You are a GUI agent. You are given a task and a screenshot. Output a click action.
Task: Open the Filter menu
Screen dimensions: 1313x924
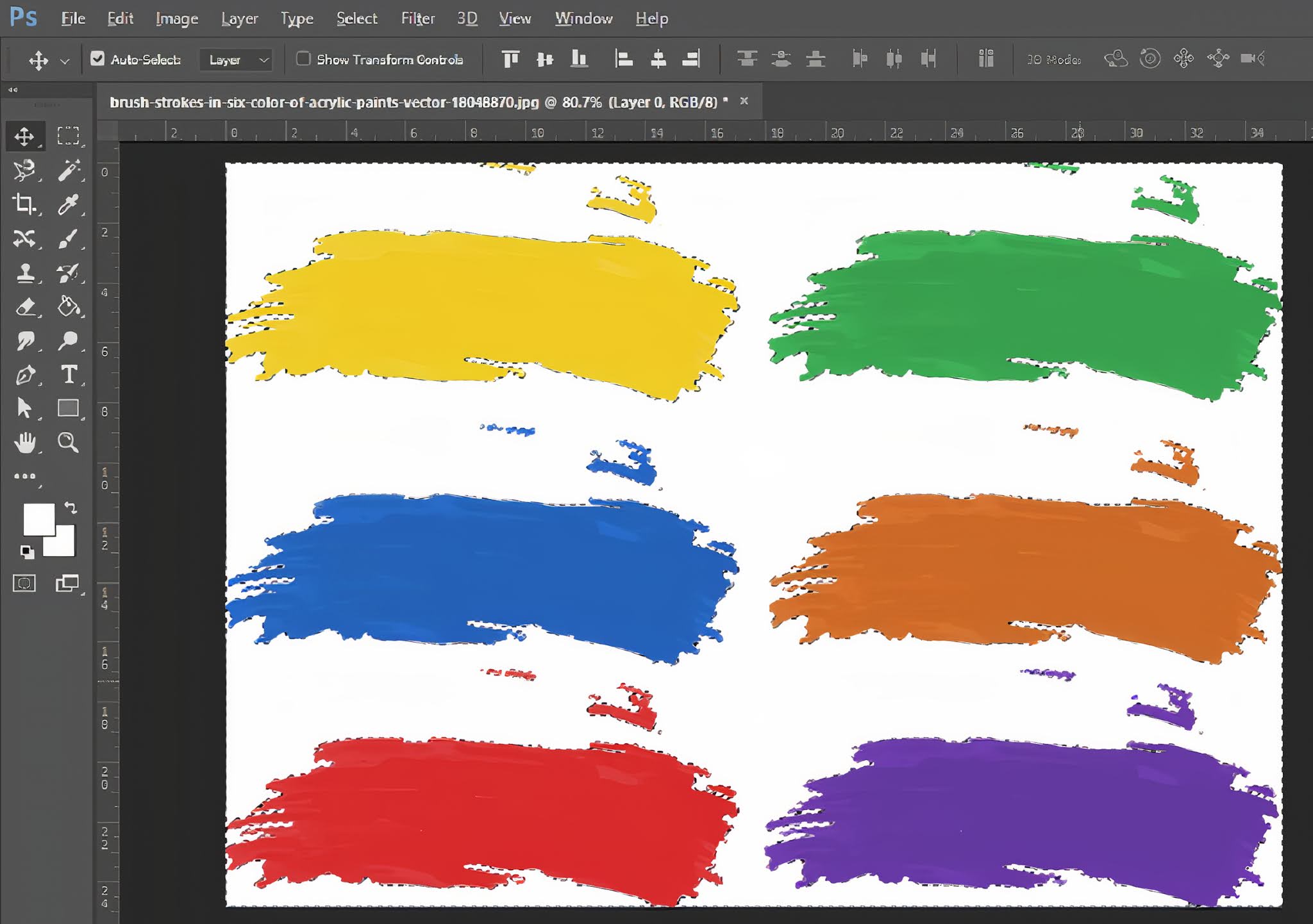click(x=418, y=19)
